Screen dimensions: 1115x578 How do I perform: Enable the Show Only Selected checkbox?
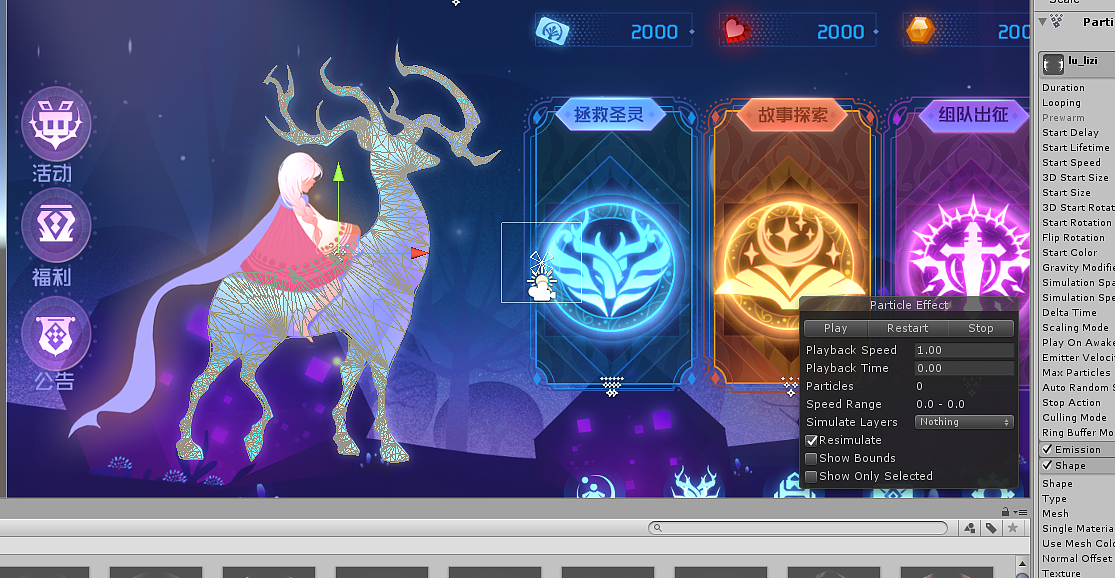(811, 476)
